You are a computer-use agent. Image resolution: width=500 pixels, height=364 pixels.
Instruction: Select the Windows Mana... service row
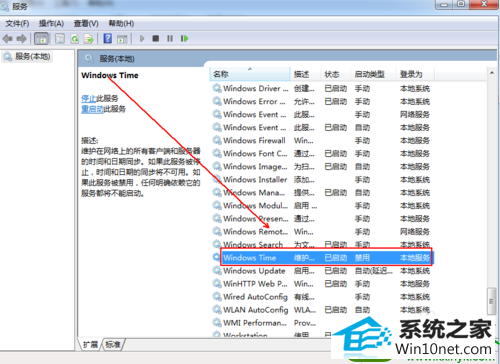322,193
